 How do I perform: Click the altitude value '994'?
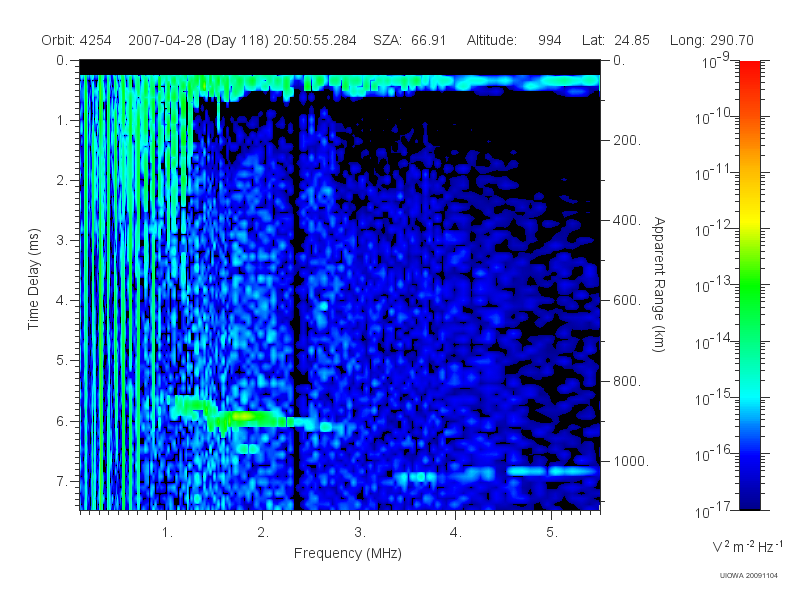[x=549, y=40]
